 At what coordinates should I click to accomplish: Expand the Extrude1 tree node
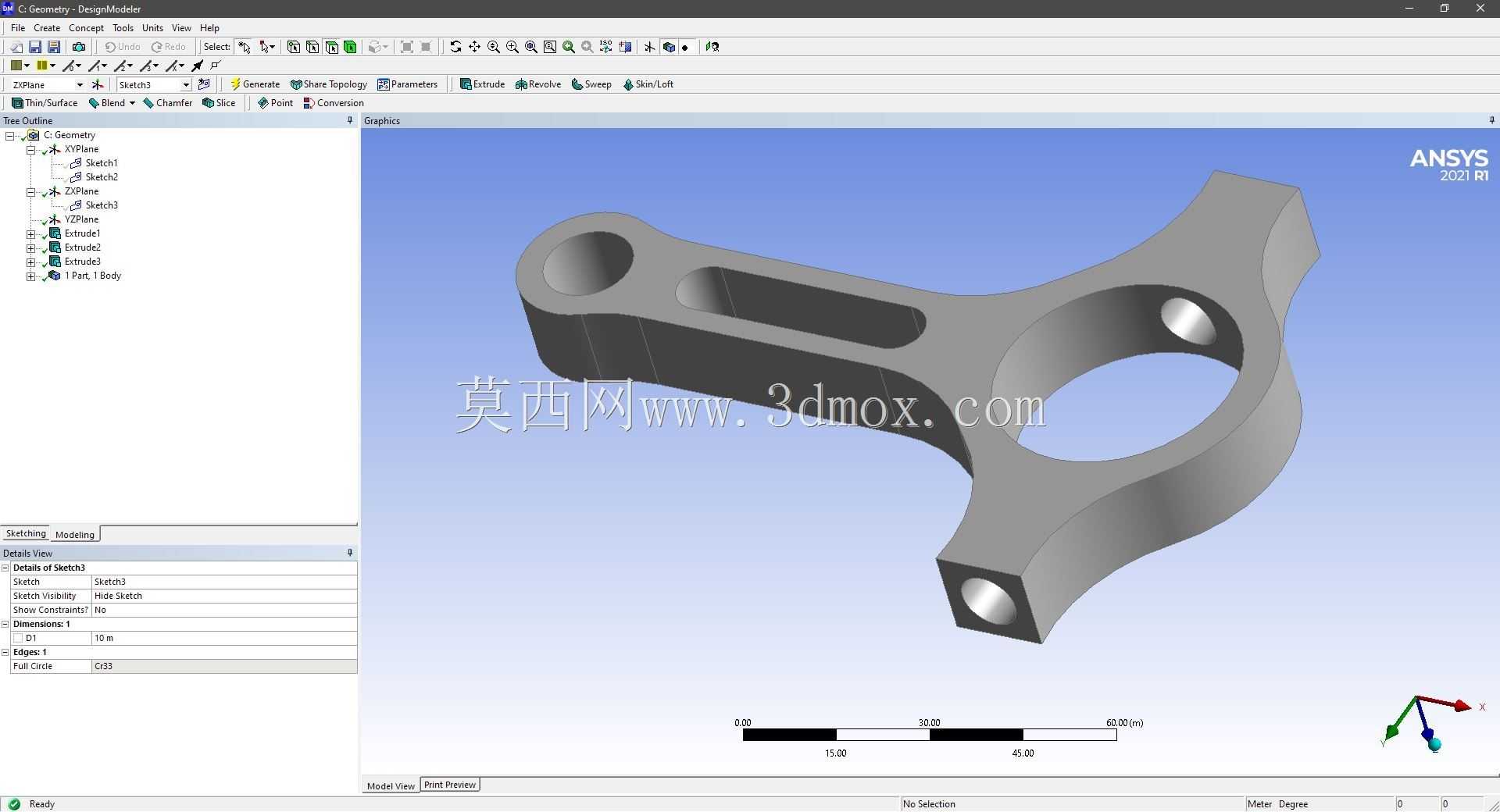click(x=30, y=233)
